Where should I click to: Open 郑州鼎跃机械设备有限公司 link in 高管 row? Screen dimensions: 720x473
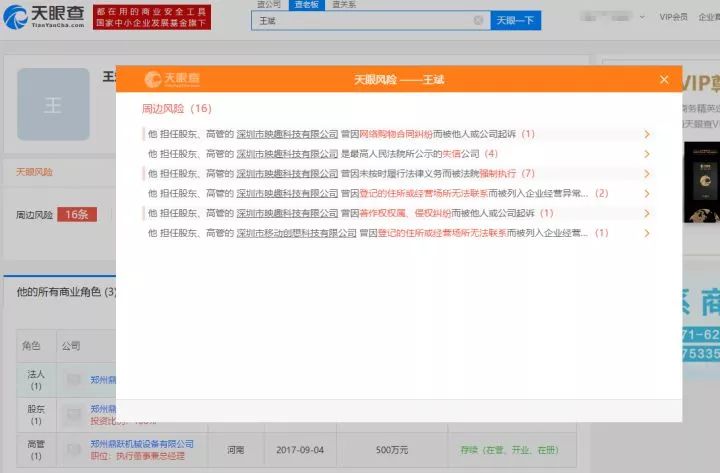(x=142, y=444)
